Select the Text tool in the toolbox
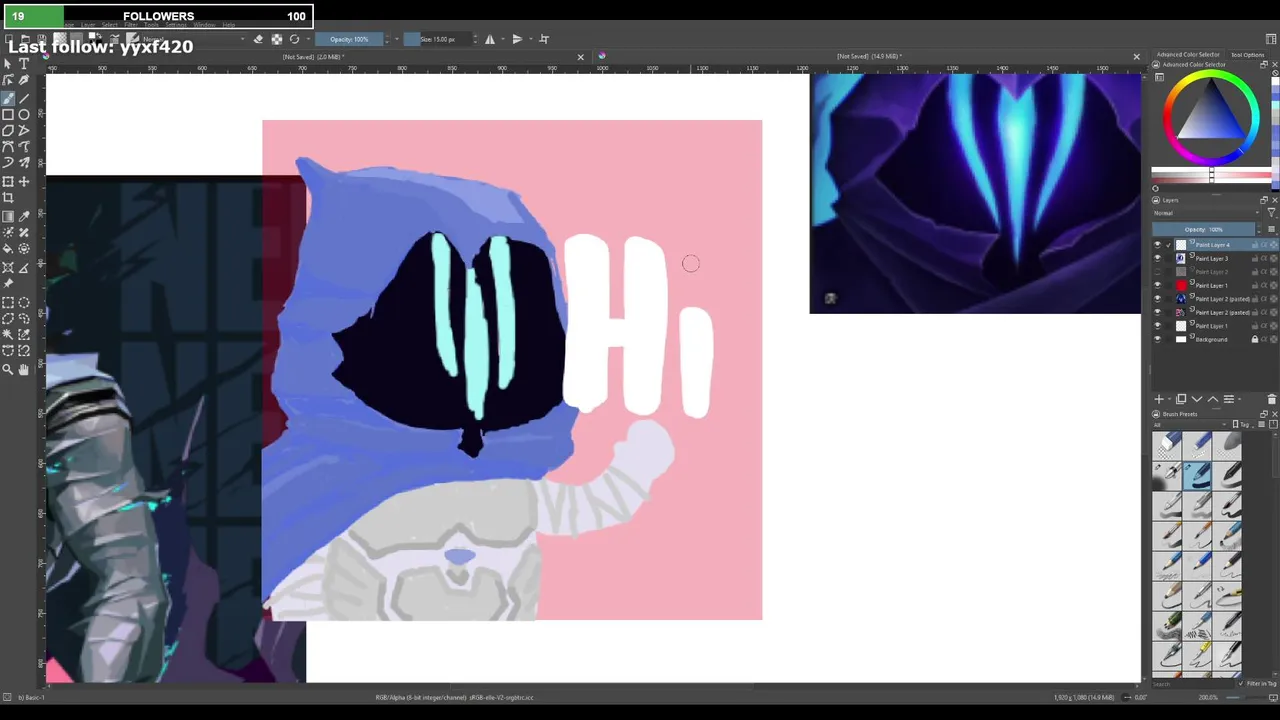 tap(24, 63)
